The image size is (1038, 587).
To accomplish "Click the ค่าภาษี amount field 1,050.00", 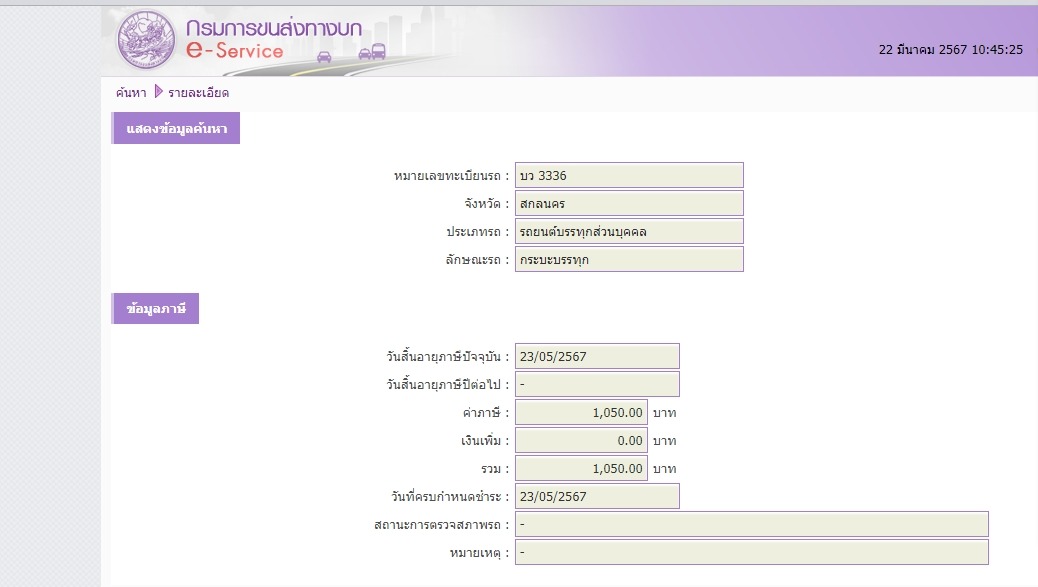I will click(581, 412).
